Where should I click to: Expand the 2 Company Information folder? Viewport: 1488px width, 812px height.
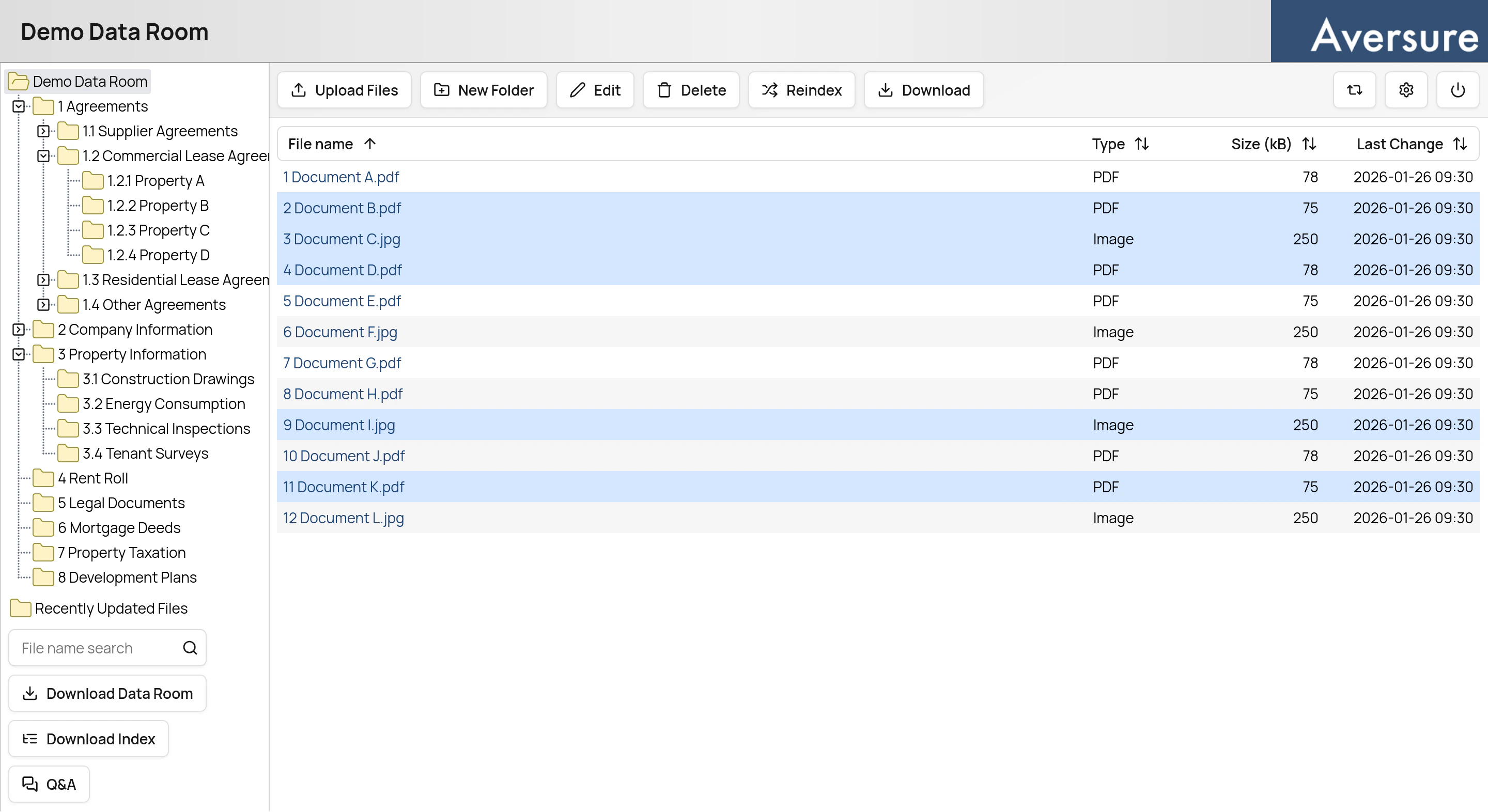(x=18, y=329)
